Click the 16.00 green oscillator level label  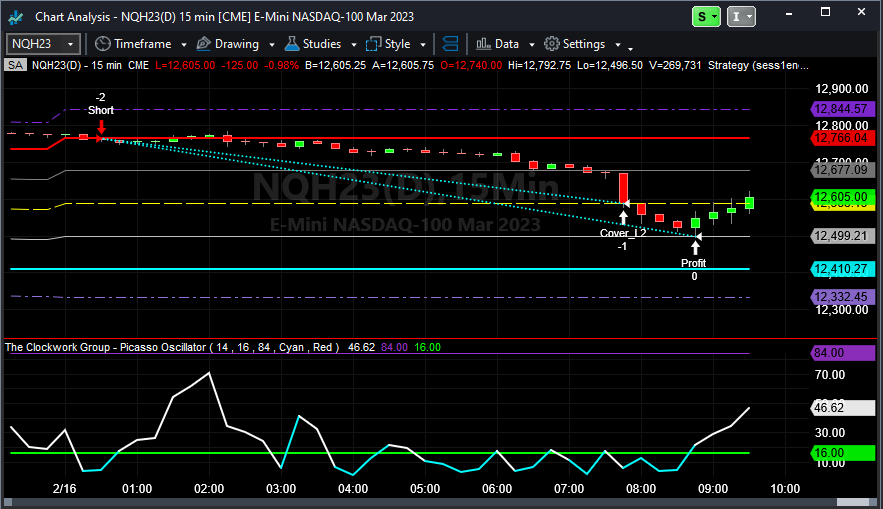[x=842, y=453]
